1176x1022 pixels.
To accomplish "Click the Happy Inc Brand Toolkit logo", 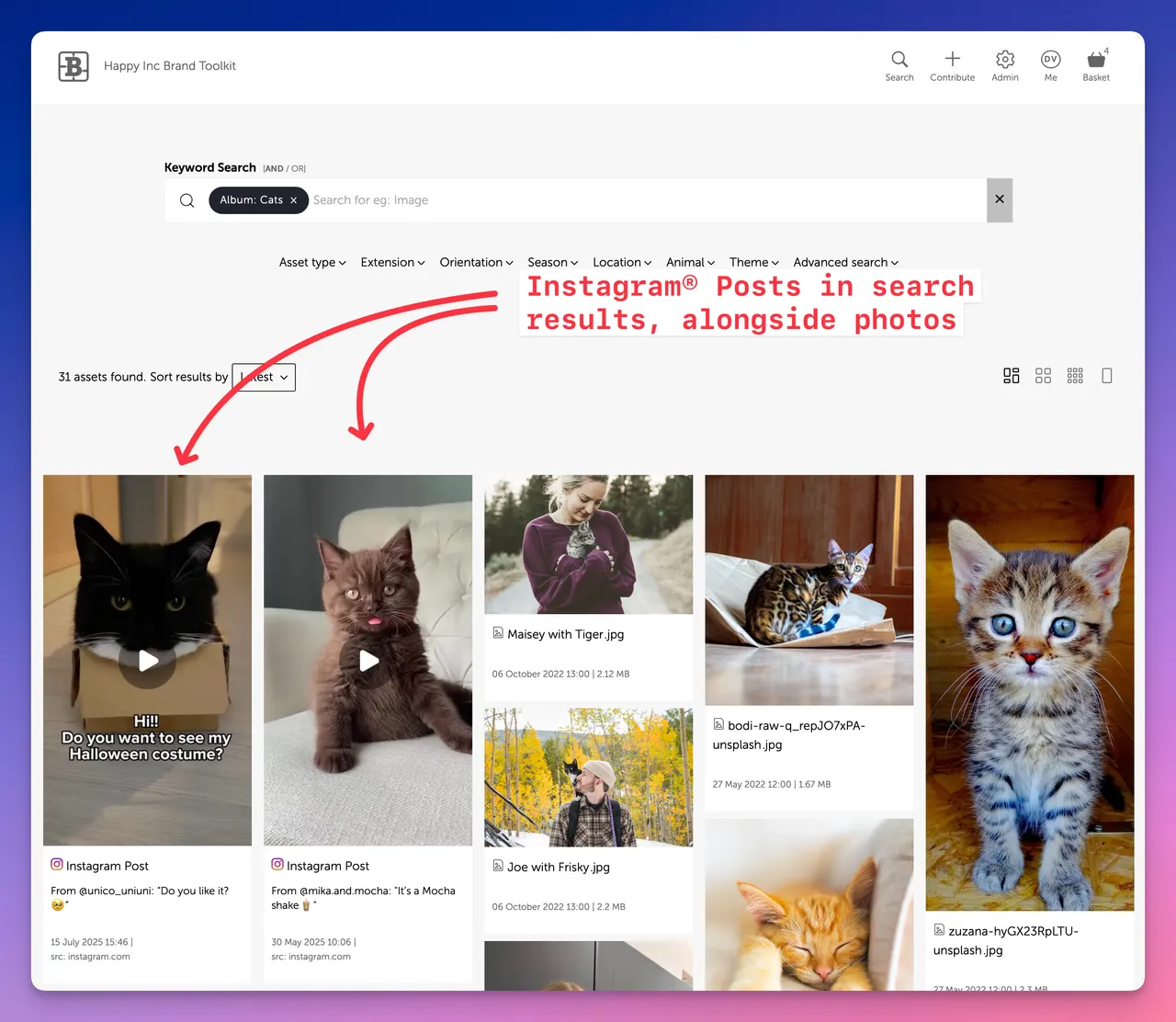I will click(73, 66).
